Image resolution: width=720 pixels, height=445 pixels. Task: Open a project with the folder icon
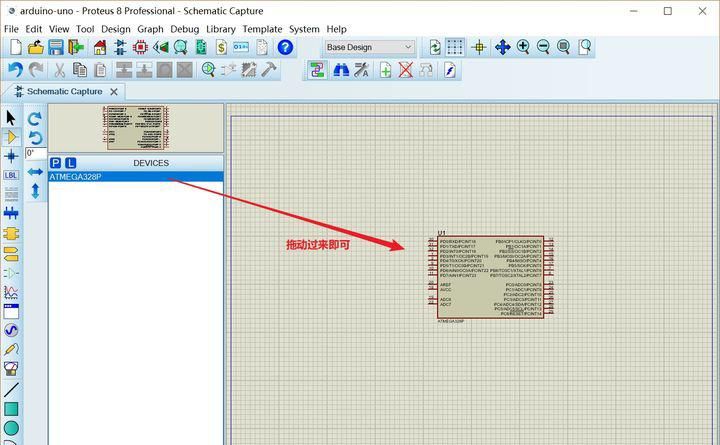(x=35, y=47)
